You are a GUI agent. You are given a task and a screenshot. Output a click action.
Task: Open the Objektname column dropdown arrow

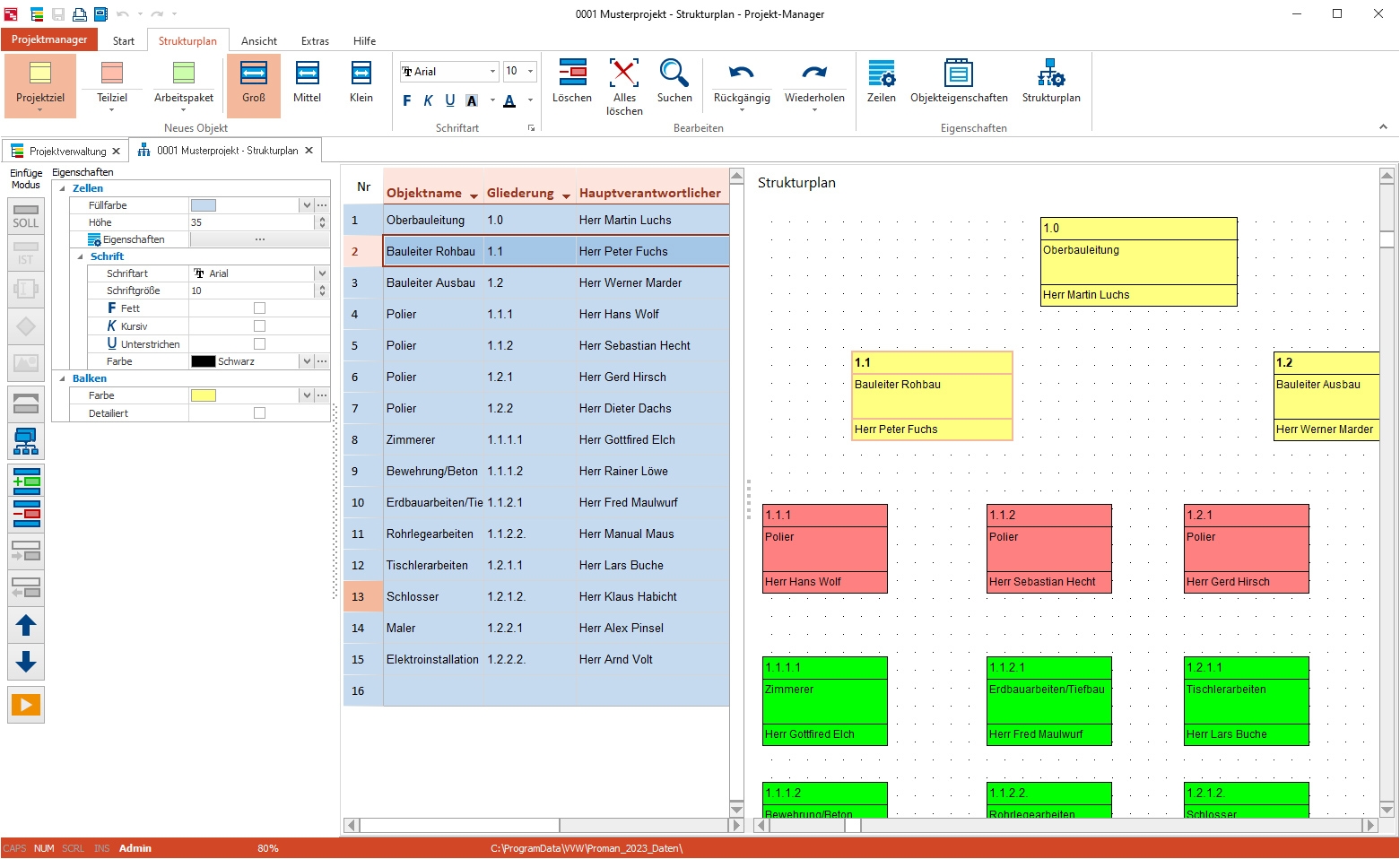[x=474, y=195]
